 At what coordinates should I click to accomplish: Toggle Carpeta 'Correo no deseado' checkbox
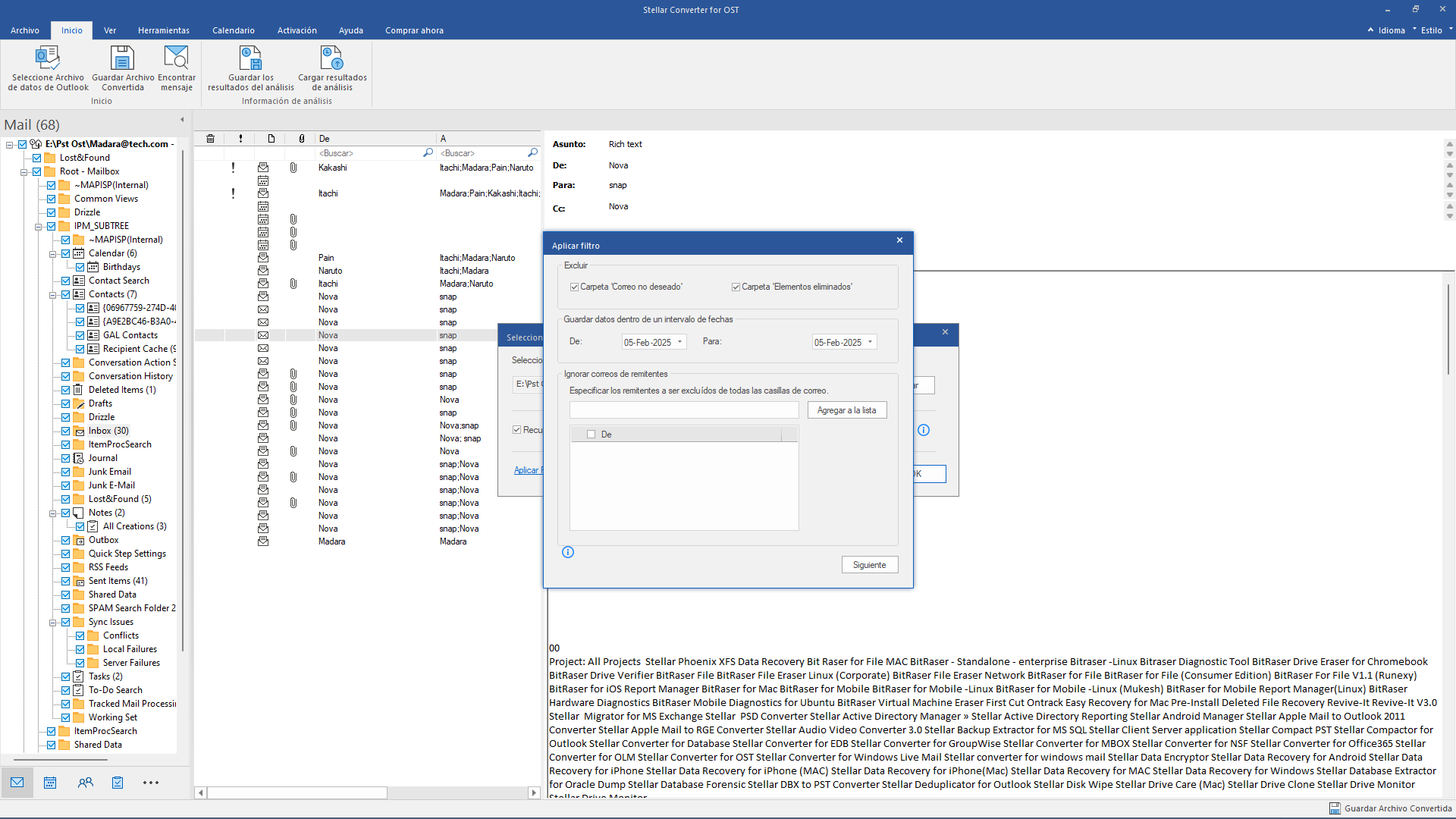[574, 287]
